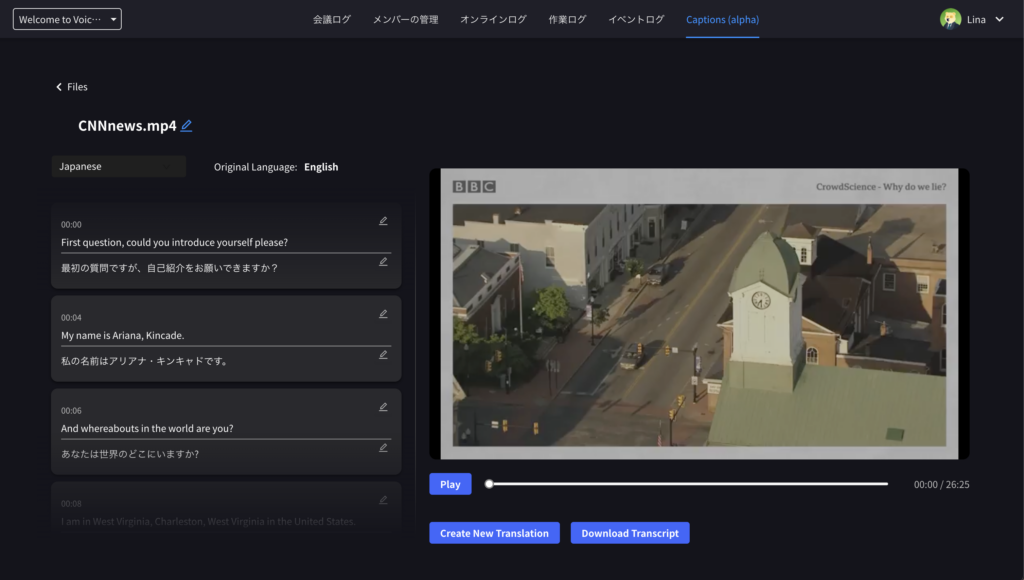Select the イベントログ tab
Image resolution: width=1024 pixels, height=580 pixels.
coord(636,19)
